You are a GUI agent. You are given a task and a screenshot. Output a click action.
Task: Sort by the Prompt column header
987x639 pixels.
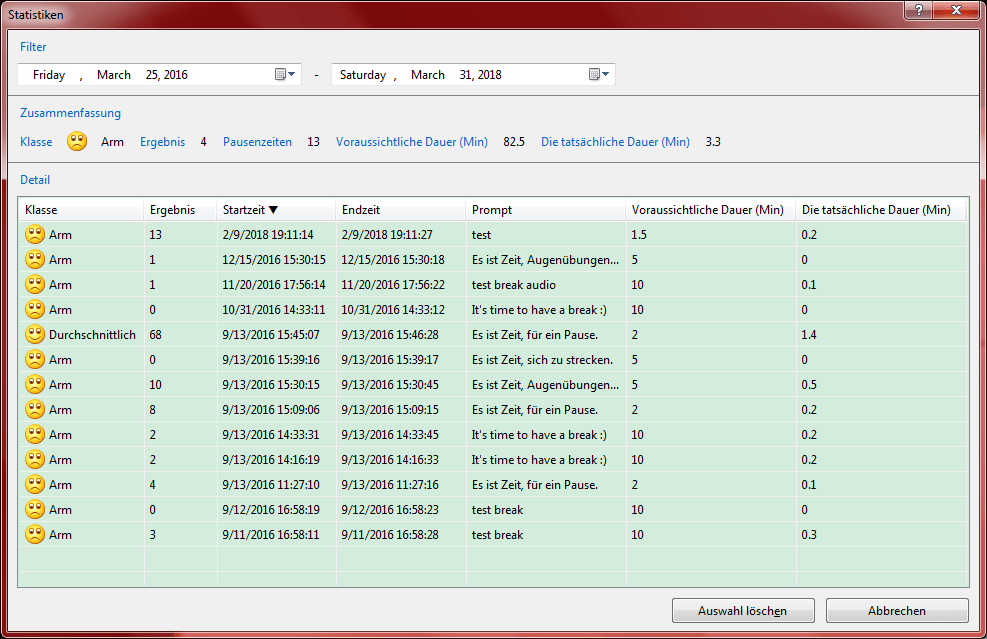click(546, 210)
